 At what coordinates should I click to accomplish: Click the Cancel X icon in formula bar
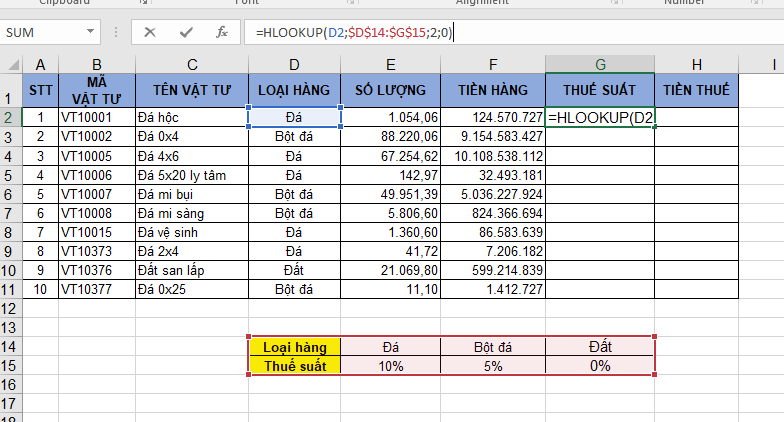150,32
